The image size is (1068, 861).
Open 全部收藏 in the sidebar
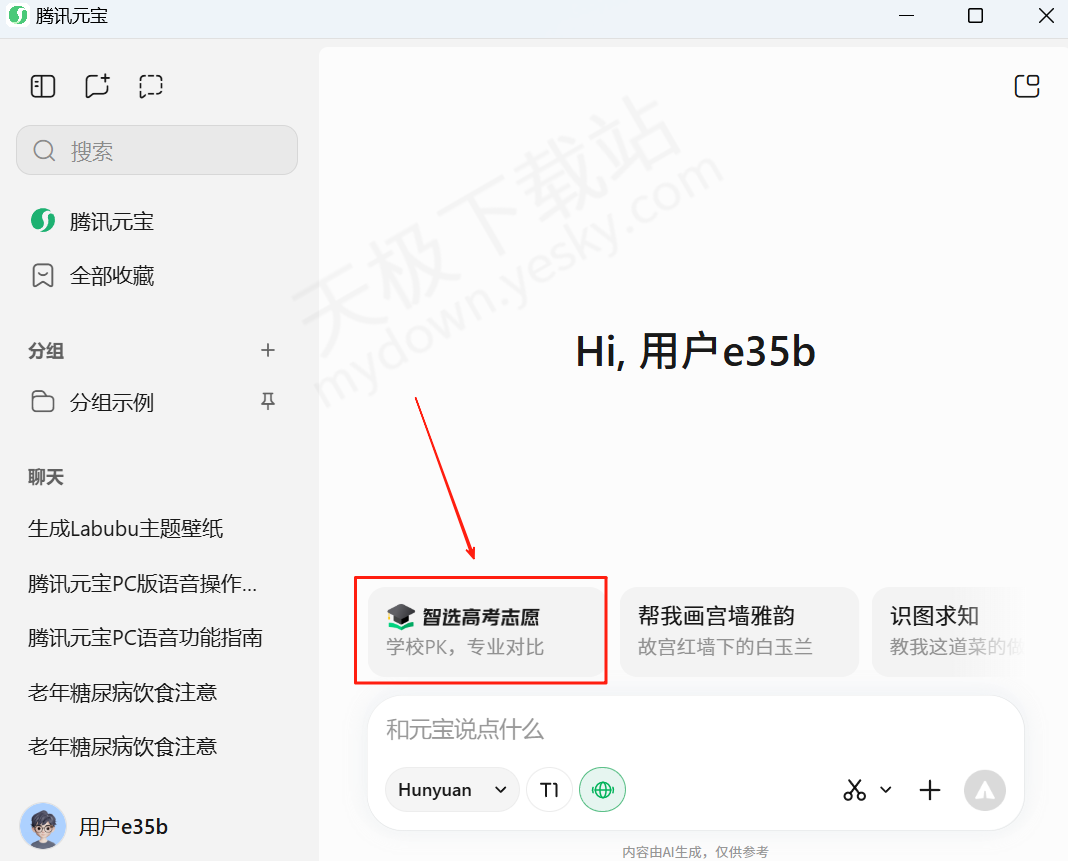point(111,276)
